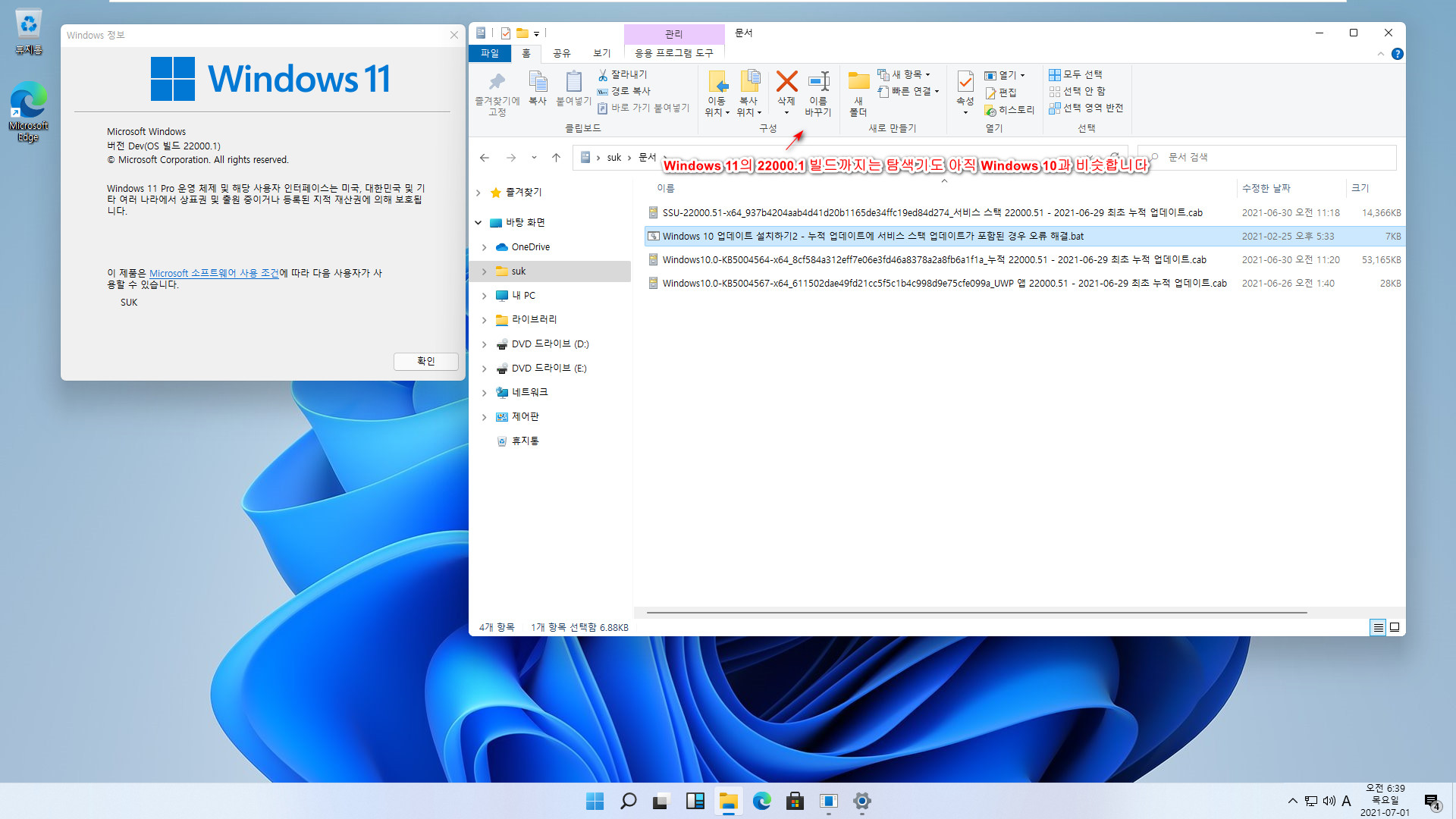Click History (히스토리) in the ribbon
1456x819 pixels.
point(1009,110)
